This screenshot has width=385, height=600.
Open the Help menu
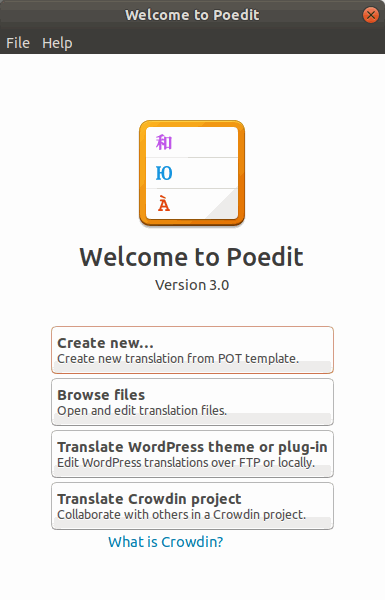point(57,43)
